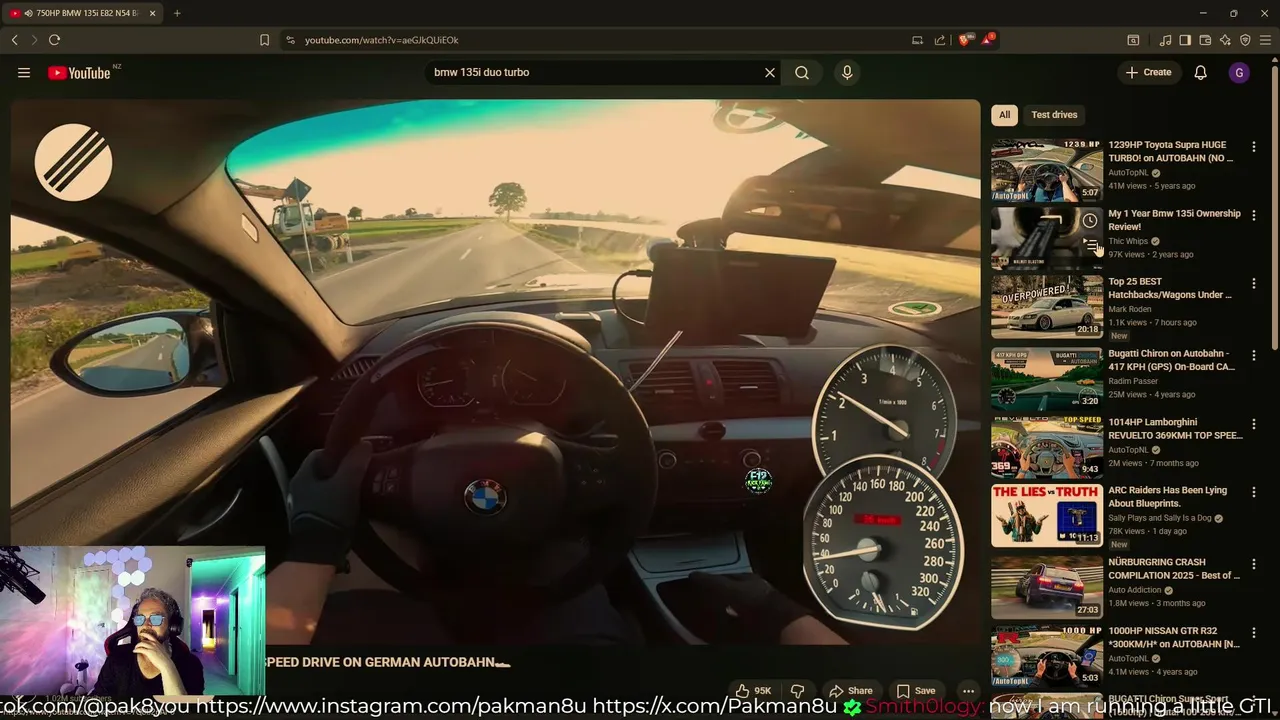Open the account avatar menu
Viewport: 1280px width, 720px height.
tap(1239, 72)
